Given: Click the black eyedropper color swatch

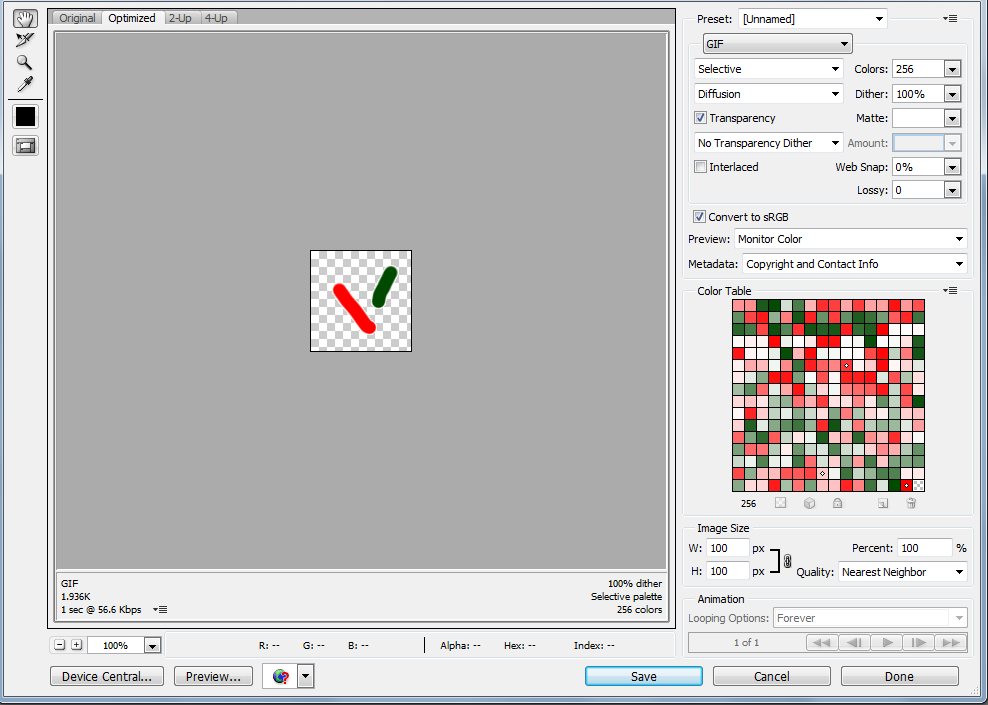Looking at the screenshot, I should (x=25, y=117).
